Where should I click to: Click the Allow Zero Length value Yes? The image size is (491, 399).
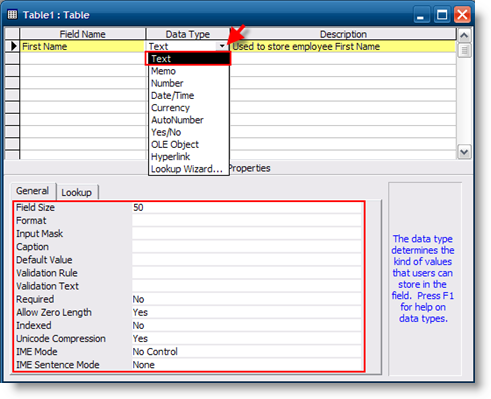pyautogui.click(x=247, y=312)
